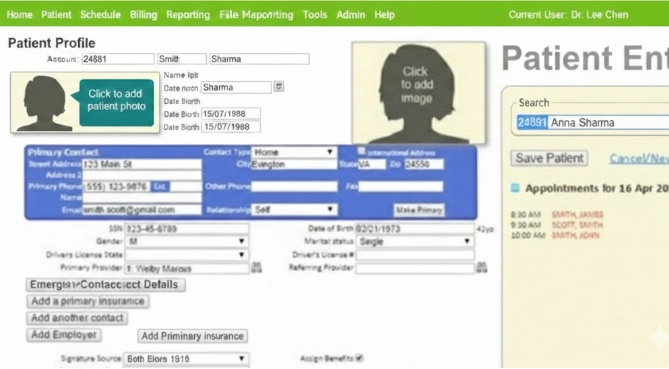
Task: Click the Save Patient button
Action: (550, 158)
